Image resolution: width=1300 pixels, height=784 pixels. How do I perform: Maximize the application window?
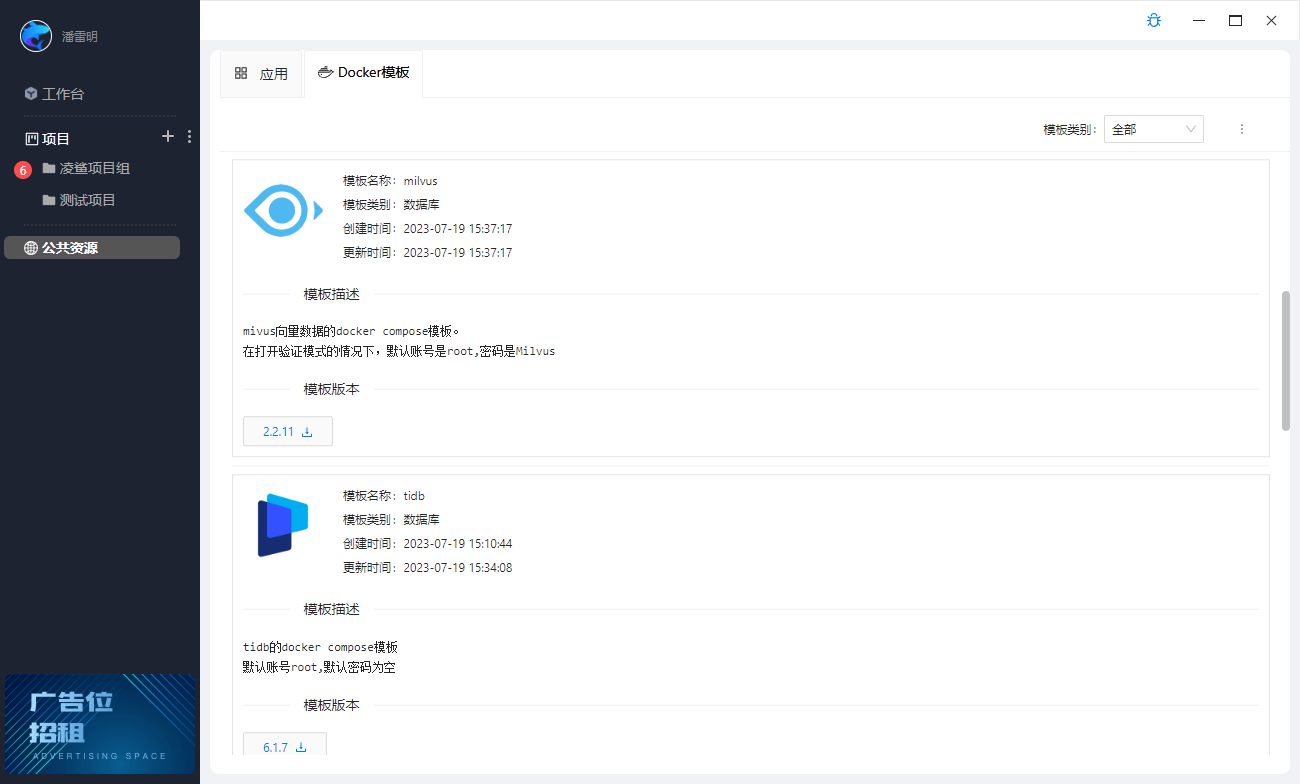[x=1235, y=20]
